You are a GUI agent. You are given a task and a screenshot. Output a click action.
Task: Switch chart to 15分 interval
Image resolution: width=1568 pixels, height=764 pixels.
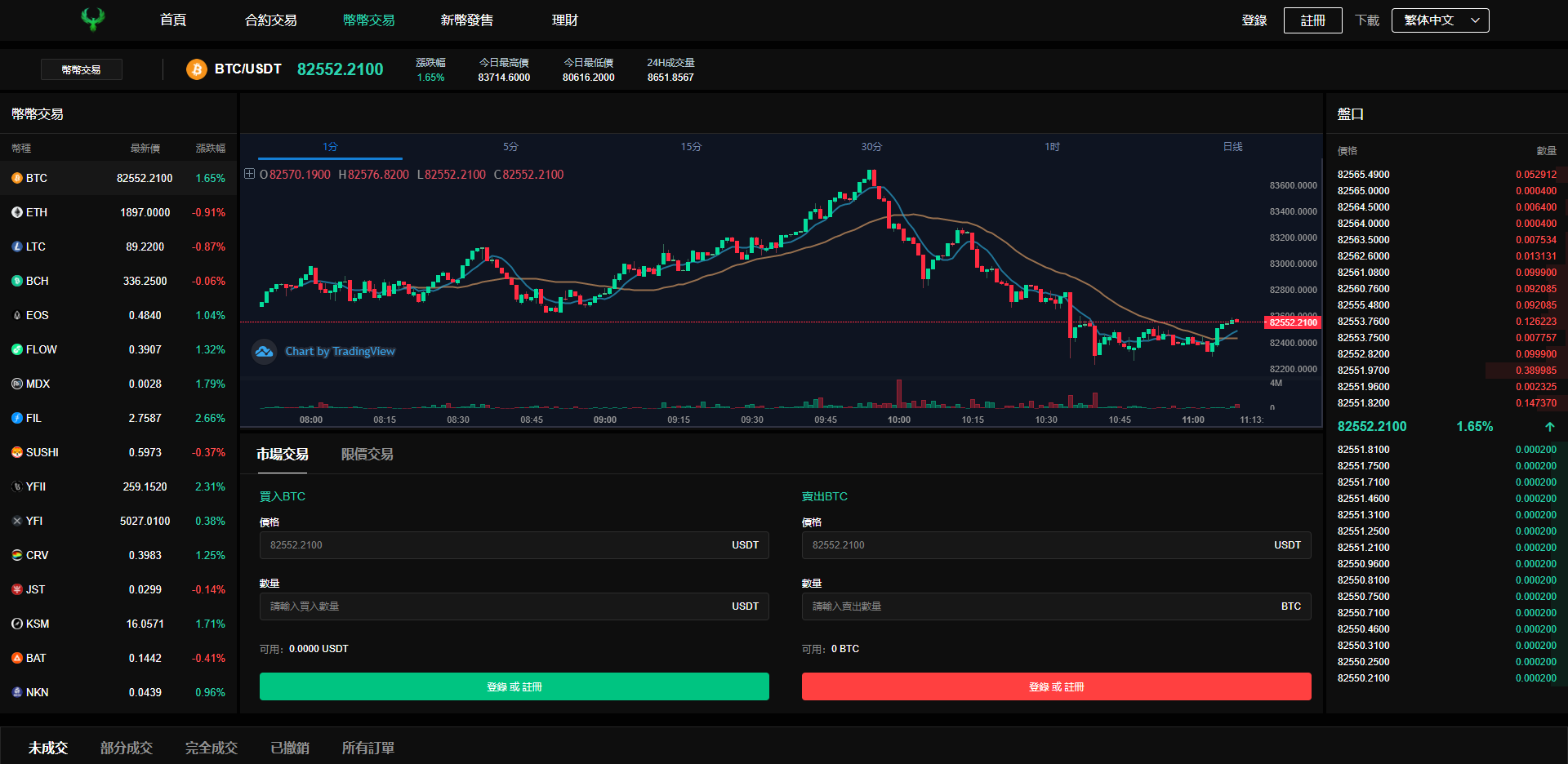click(x=691, y=147)
